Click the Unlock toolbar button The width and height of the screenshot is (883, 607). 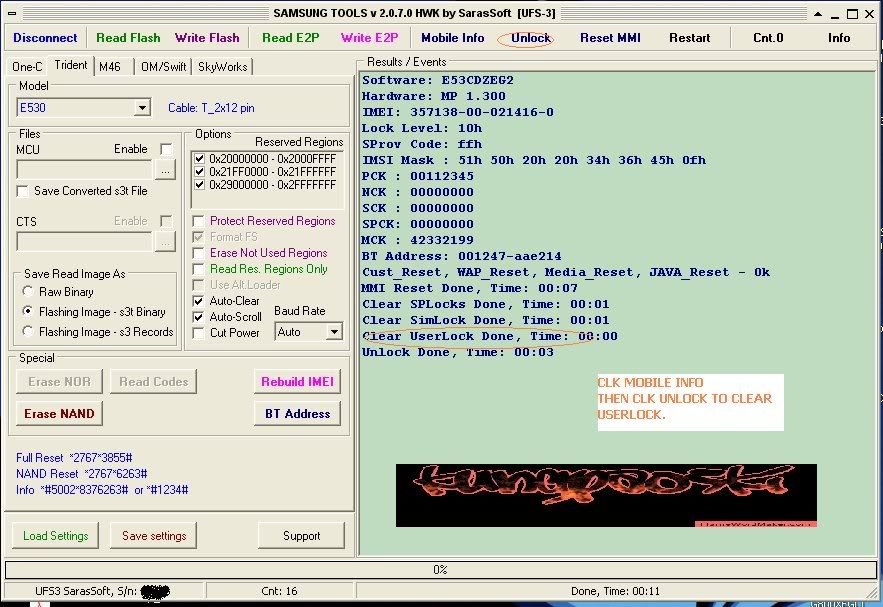tap(530, 38)
